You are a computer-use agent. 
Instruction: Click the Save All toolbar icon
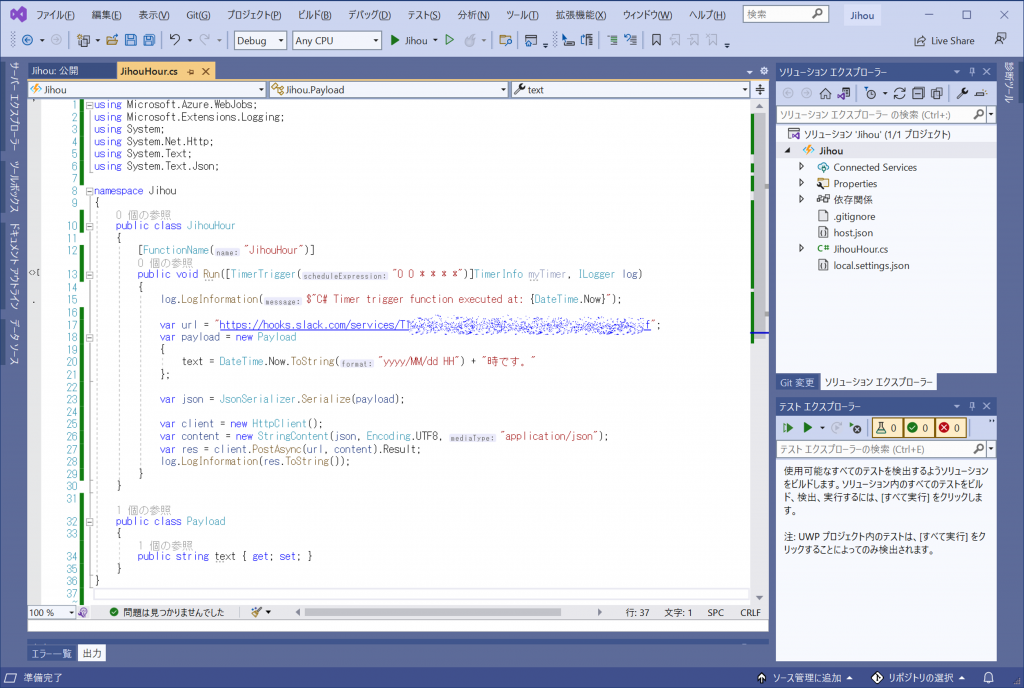148,40
